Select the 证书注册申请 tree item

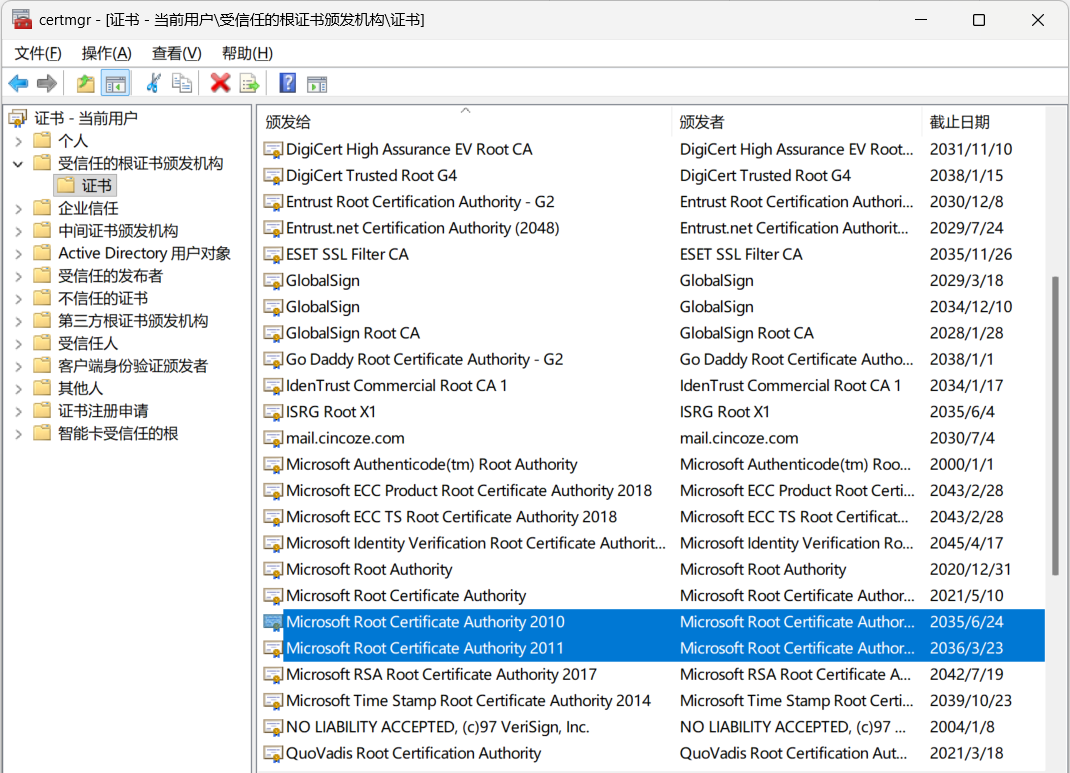click(x=102, y=411)
